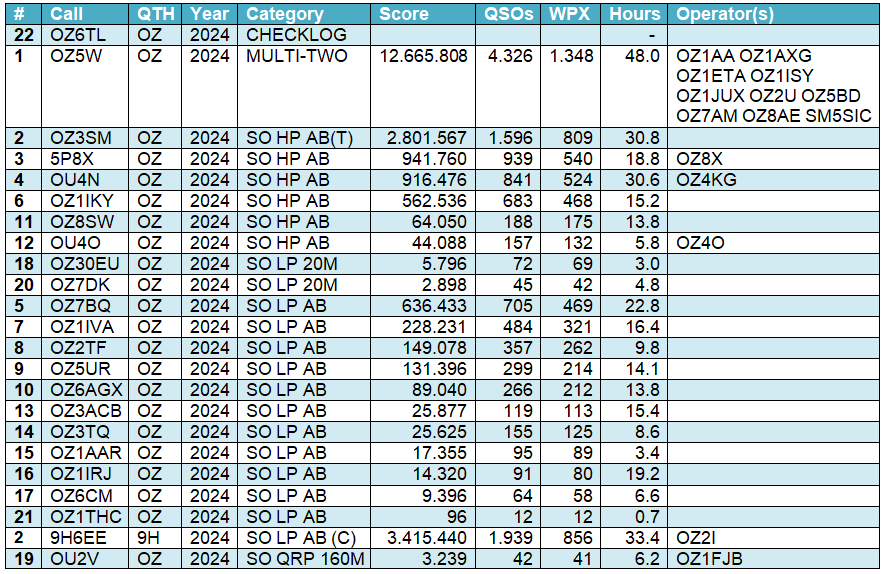This screenshot has height=574, width=885.
Task: Select the callsign OZ3SM
Action: pyautogui.click(x=81, y=138)
